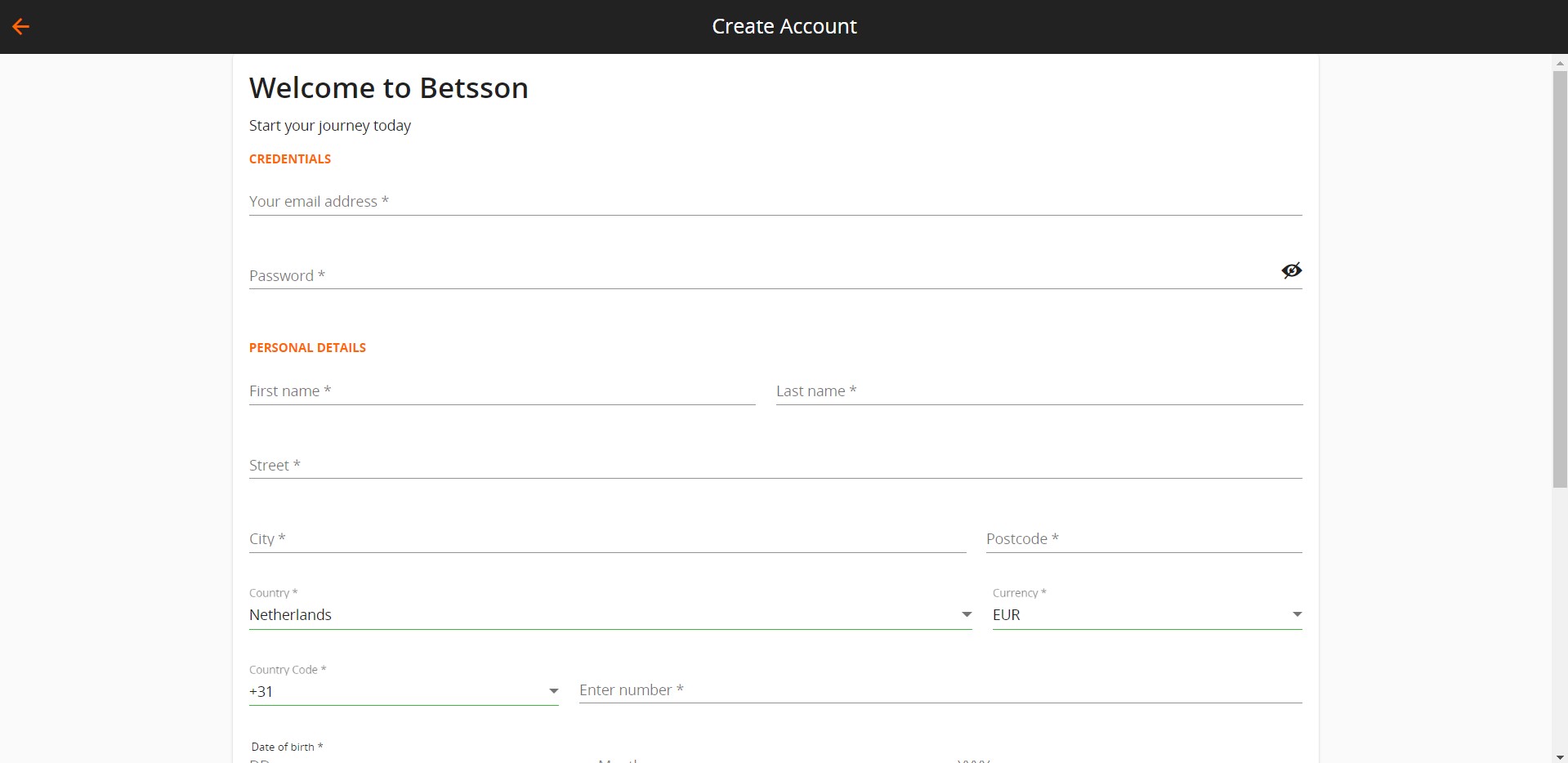Click into the Last name field
The width and height of the screenshot is (1568, 763).
click(1039, 391)
